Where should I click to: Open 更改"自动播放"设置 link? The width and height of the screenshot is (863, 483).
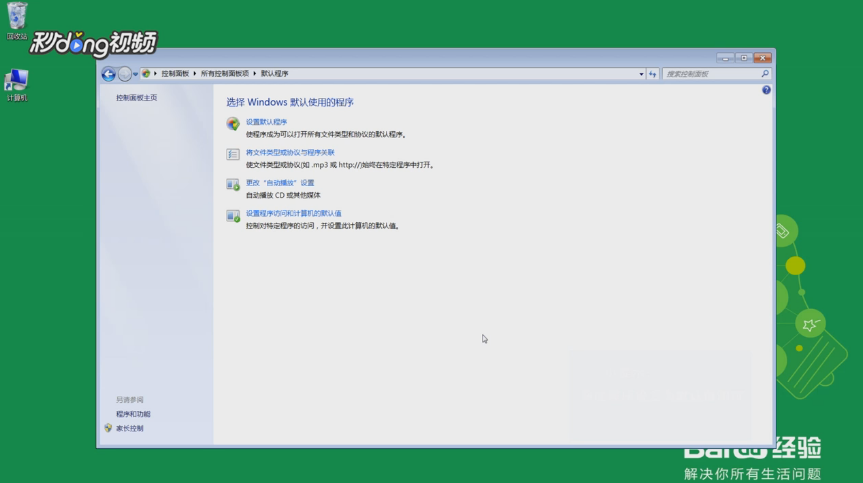click(x=280, y=183)
